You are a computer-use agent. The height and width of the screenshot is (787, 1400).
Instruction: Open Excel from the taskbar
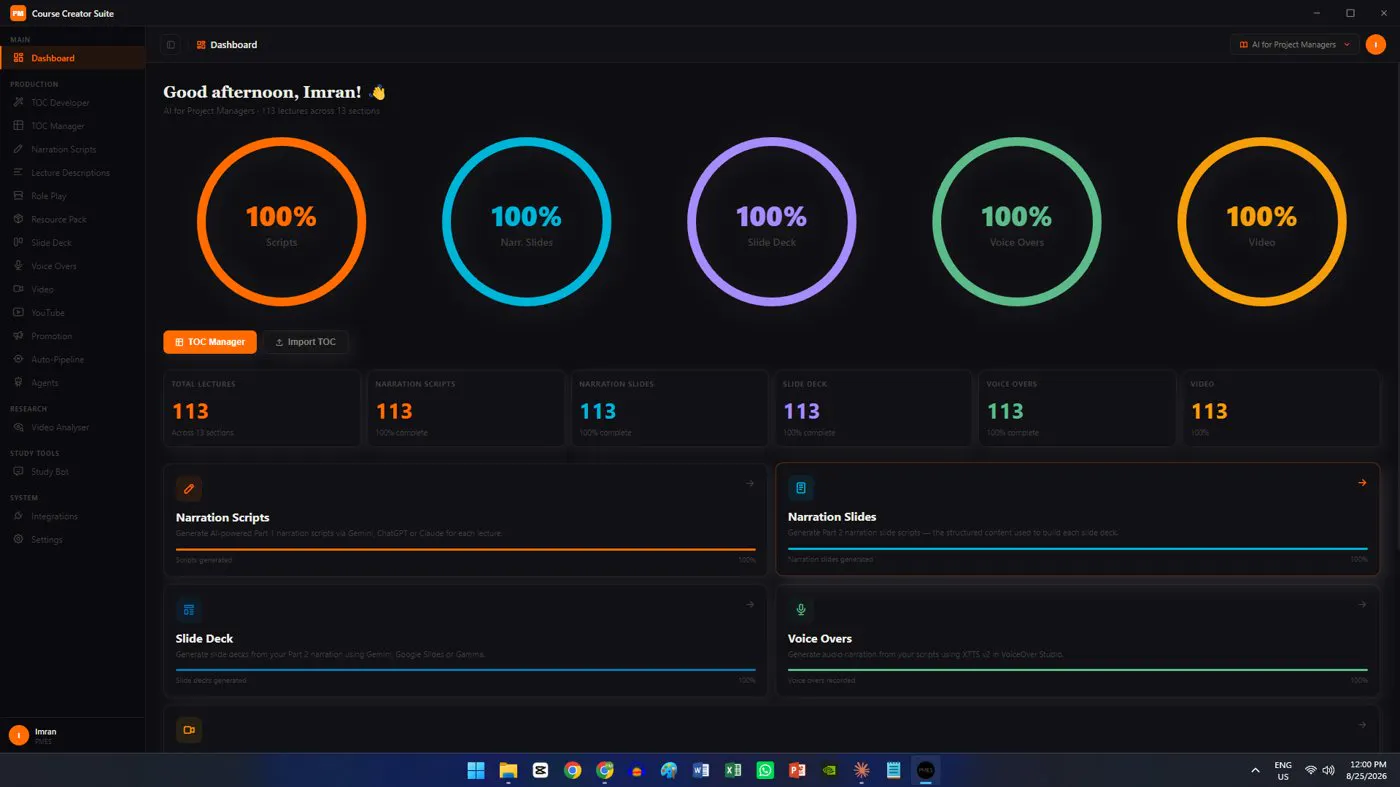click(733, 770)
